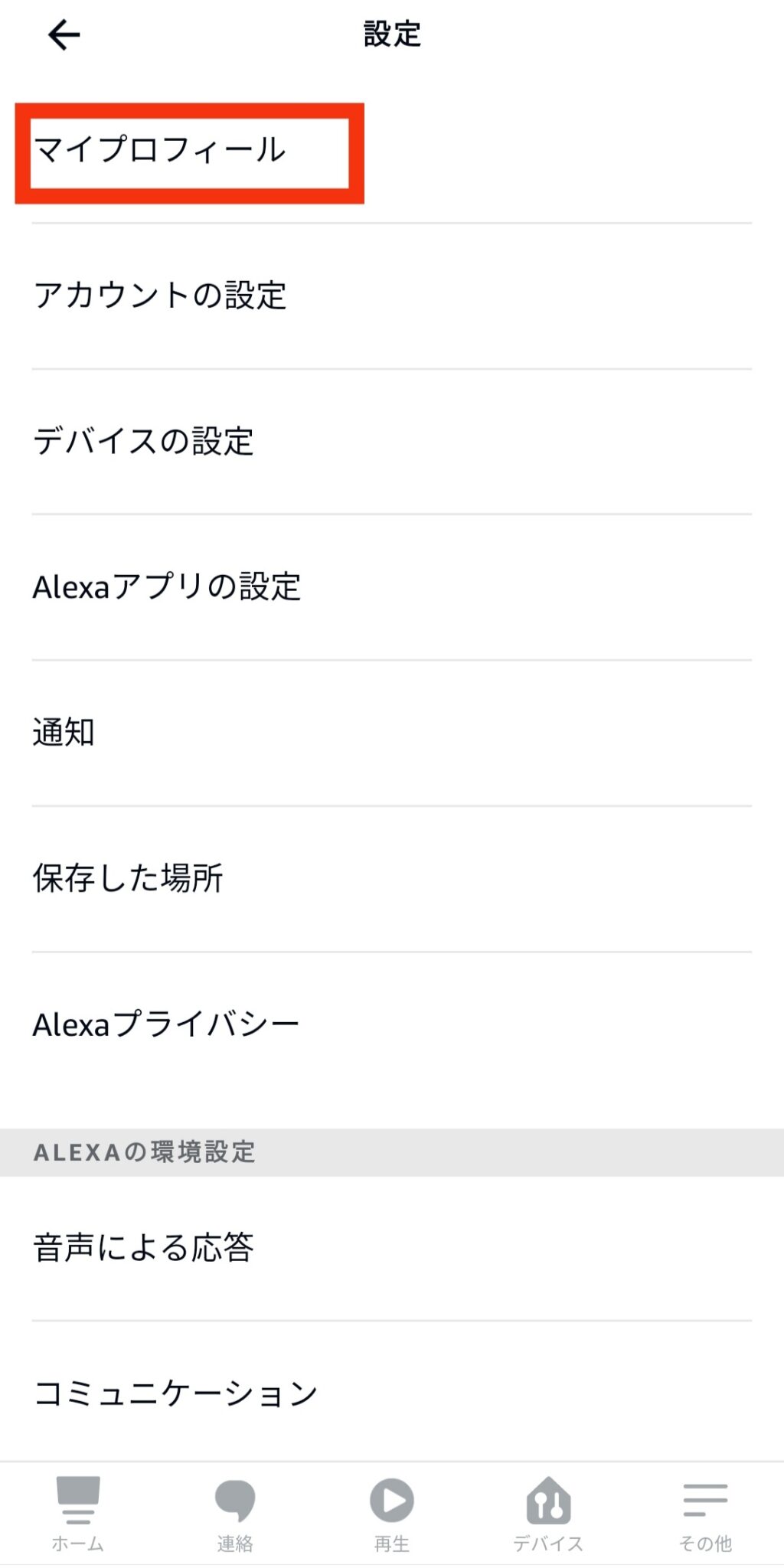Viewport: 784px width, 1568px height.
Task: Tap the 再生 play icon
Action: pos(392,1500)
